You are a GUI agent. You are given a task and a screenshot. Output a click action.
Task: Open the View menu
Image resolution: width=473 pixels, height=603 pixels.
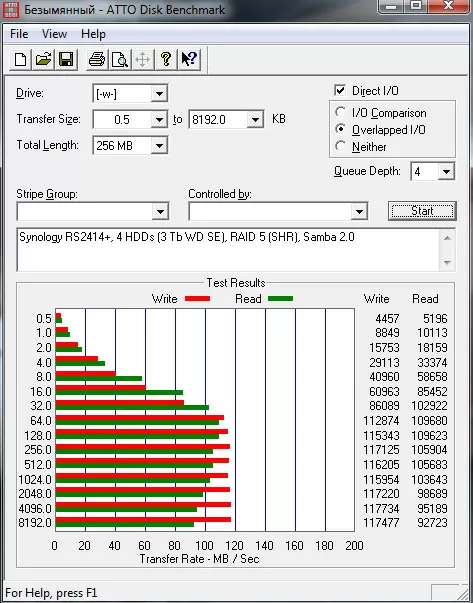pyautogui.click(x=54, y=34)
